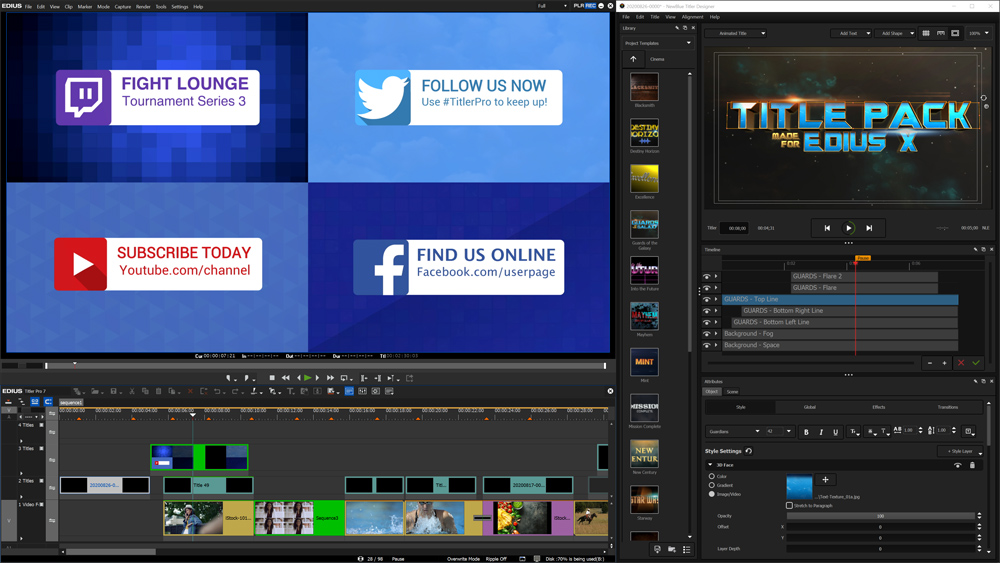Collapse the 3D Face section

click(x=710, y=465)
